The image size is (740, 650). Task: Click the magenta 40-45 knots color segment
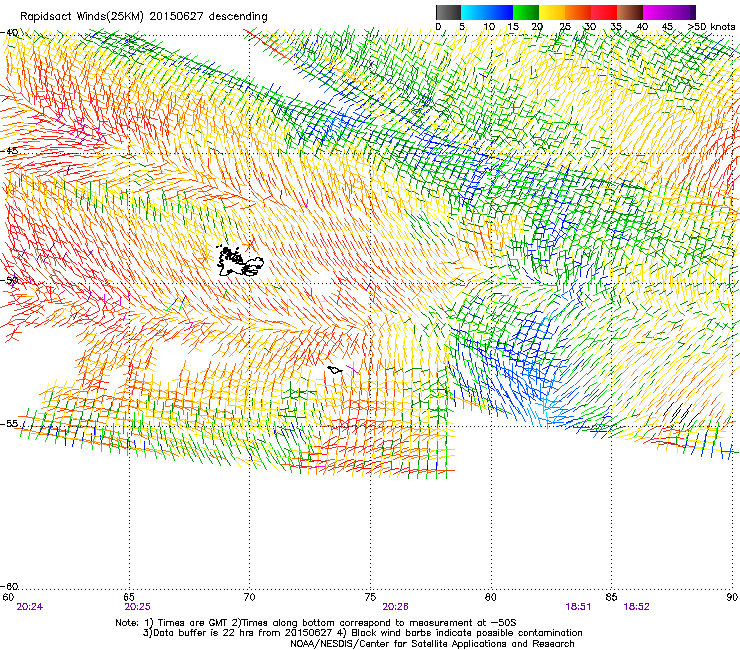tap(656, 12)
